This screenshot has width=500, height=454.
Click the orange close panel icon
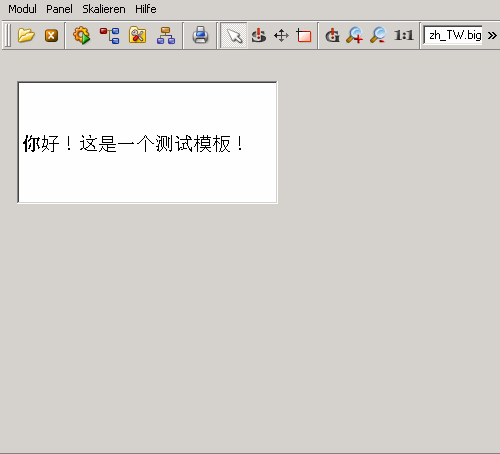(x=51, y=36)
